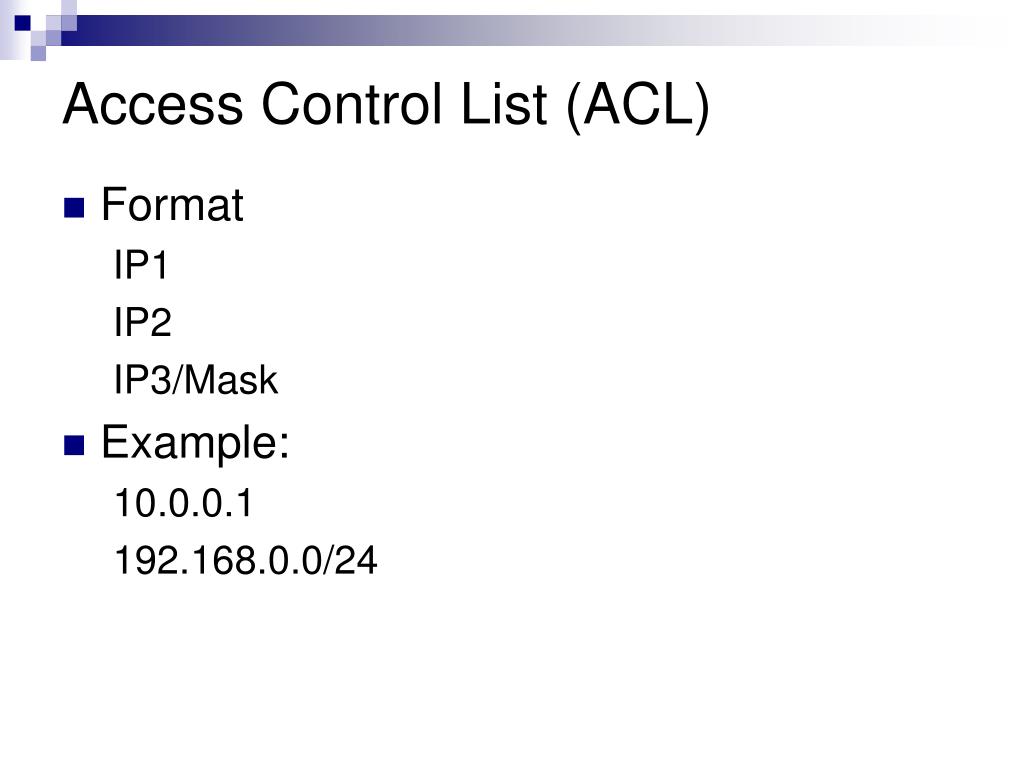Image resolution: width=1024 pixels, height=768 pixels.
Task: Select the IP1 format line
Action: (x=141, y=264)
